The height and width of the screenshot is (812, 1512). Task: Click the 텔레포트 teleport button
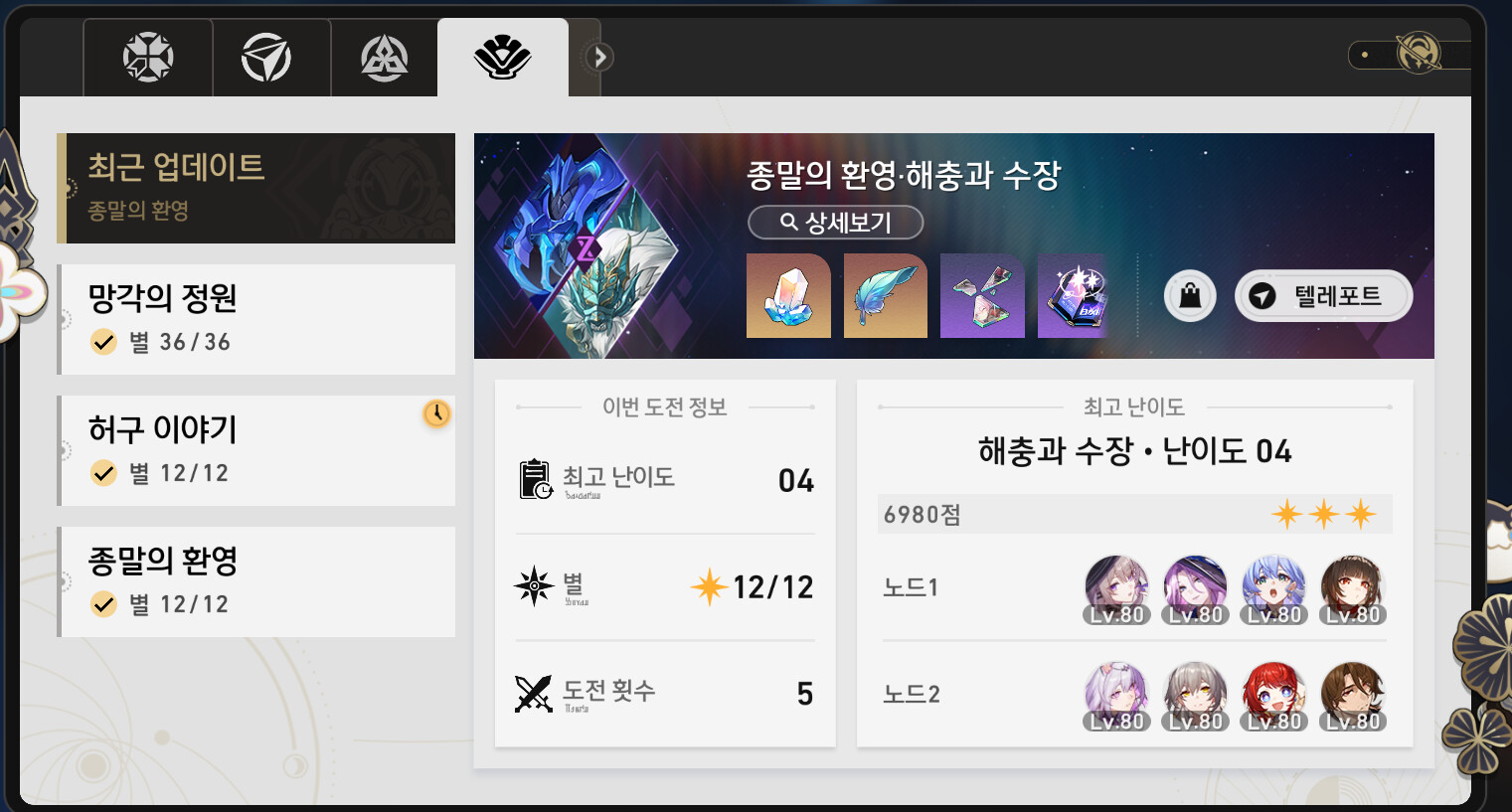click(1323, 295)
